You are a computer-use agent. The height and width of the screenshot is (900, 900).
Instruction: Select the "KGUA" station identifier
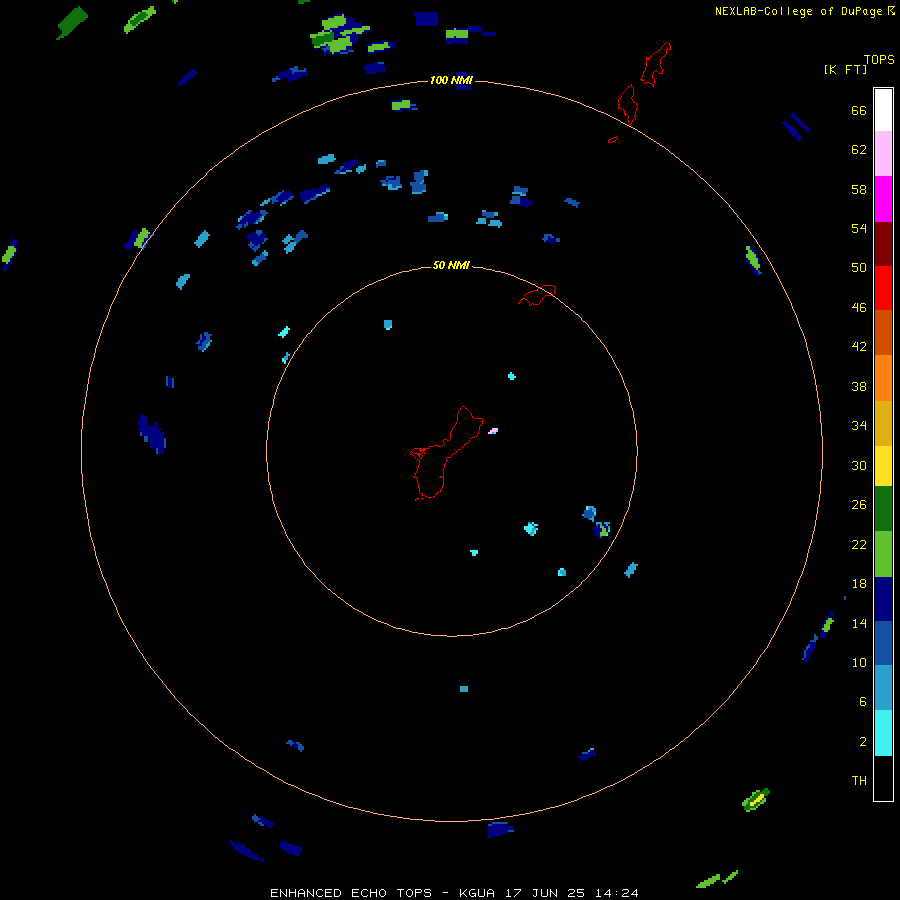pos(478,893)
